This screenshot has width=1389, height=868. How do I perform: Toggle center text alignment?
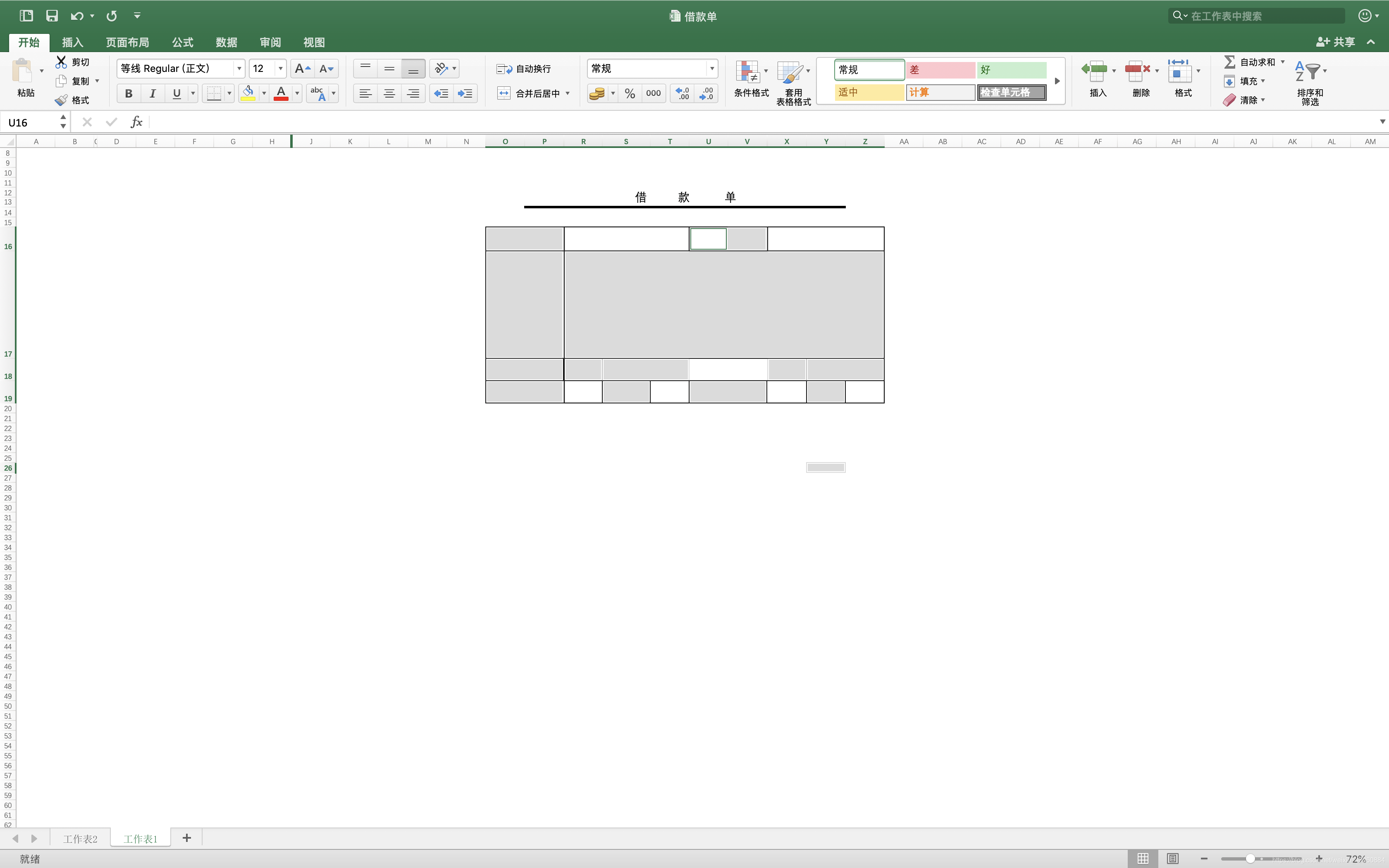tap(389, 93)
